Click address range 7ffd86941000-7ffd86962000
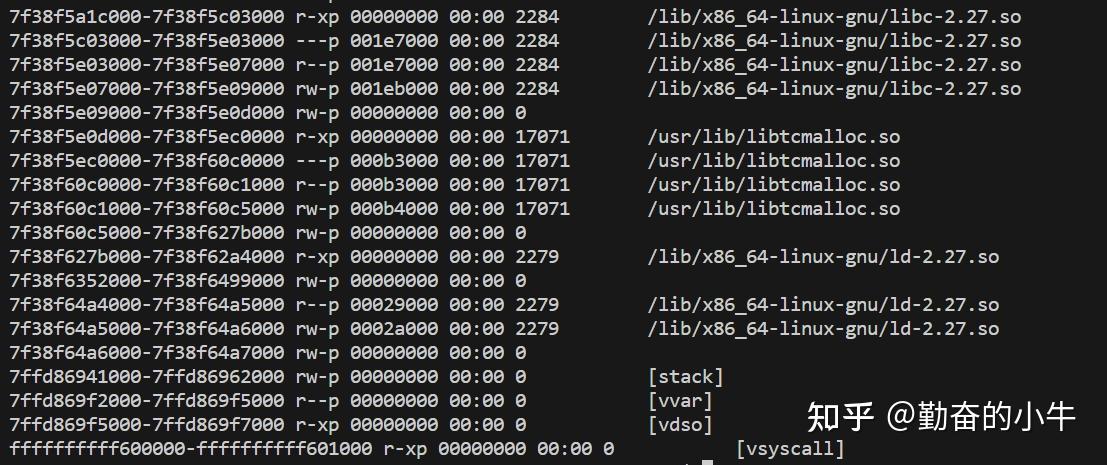The width and height of the screenshot is (1107, 465). pos(147,377)
